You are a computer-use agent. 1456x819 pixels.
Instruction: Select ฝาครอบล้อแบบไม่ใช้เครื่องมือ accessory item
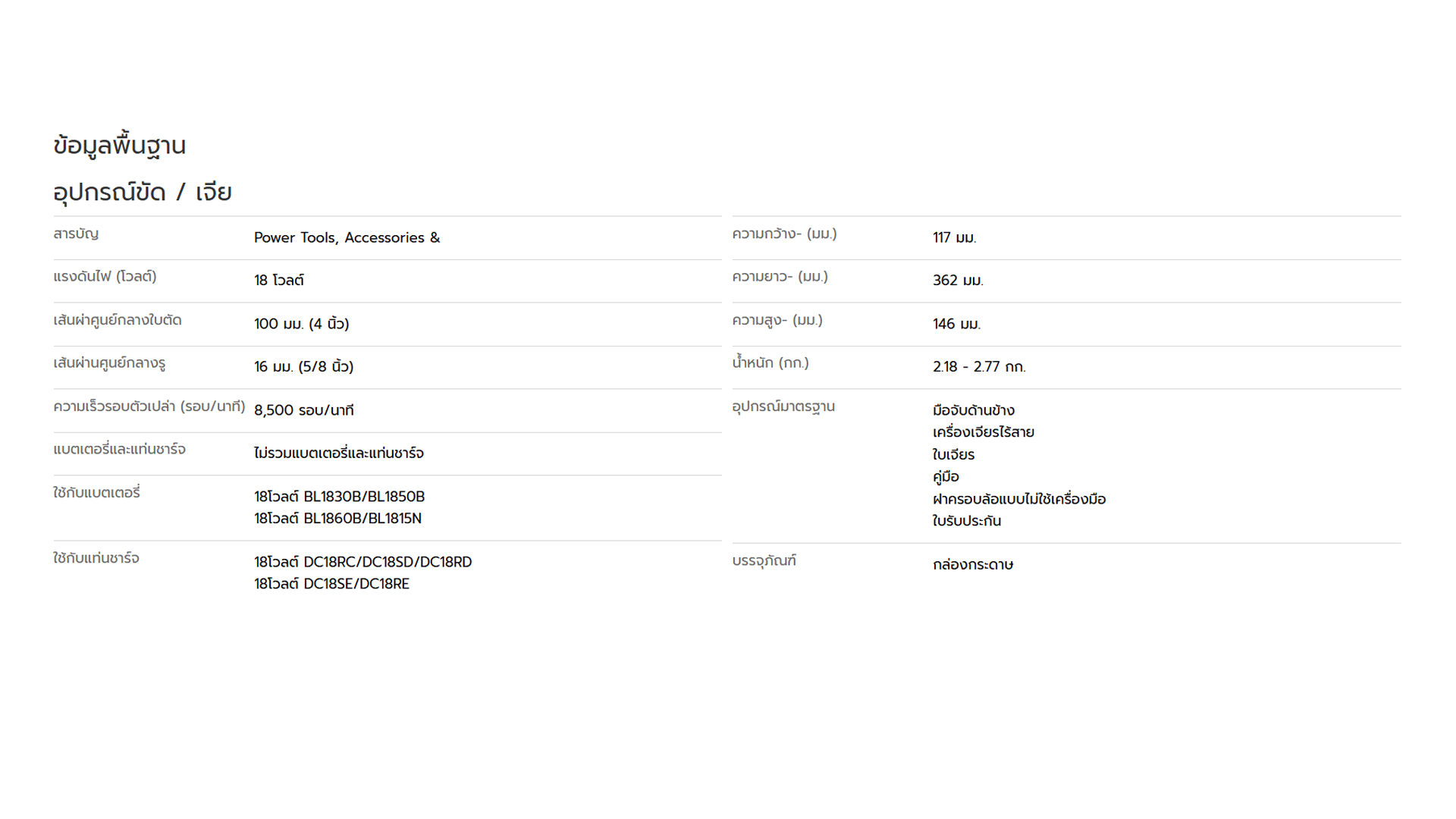(1019, 499)
